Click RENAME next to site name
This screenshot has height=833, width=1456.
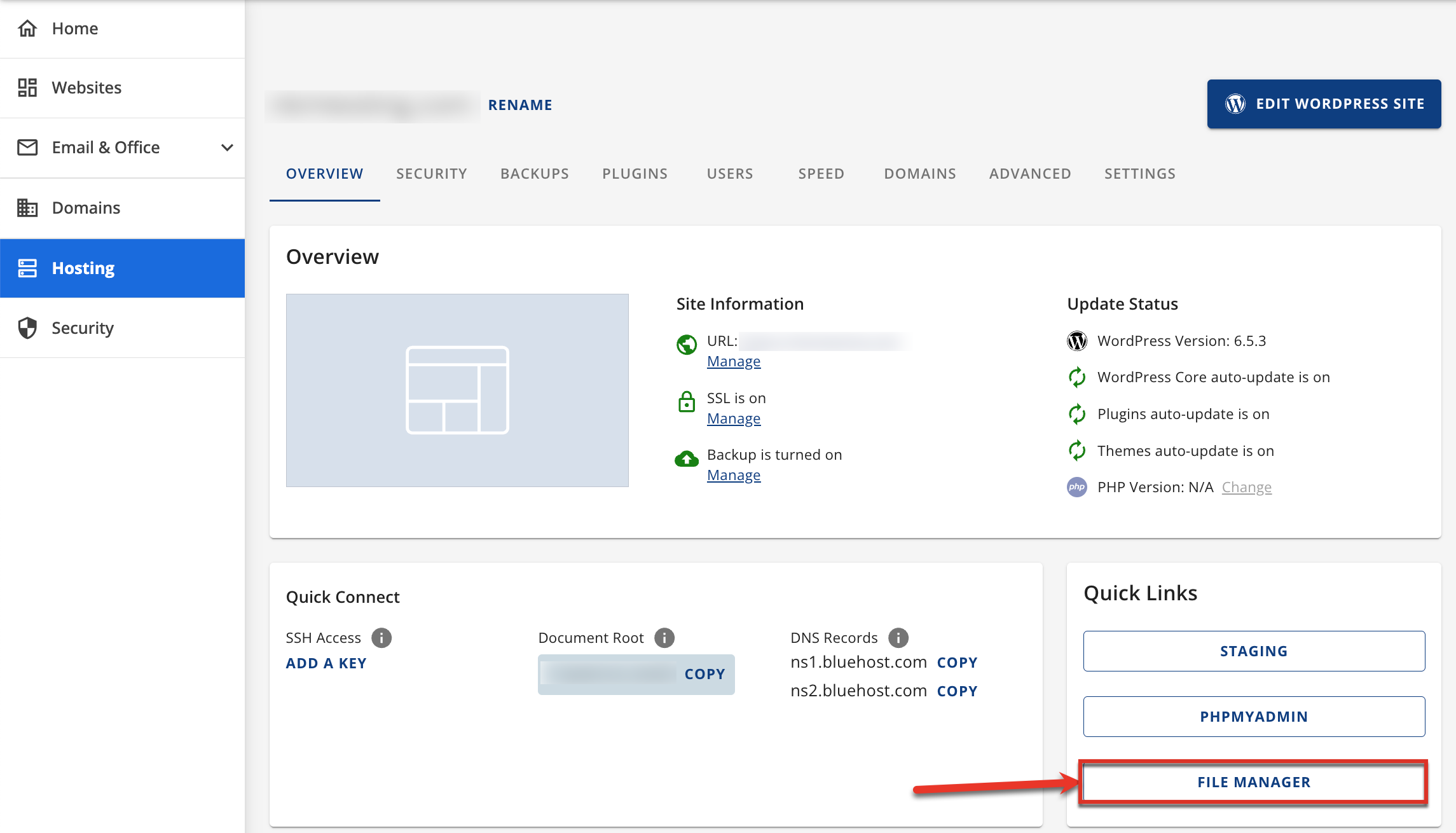click(x=520, y=104)
